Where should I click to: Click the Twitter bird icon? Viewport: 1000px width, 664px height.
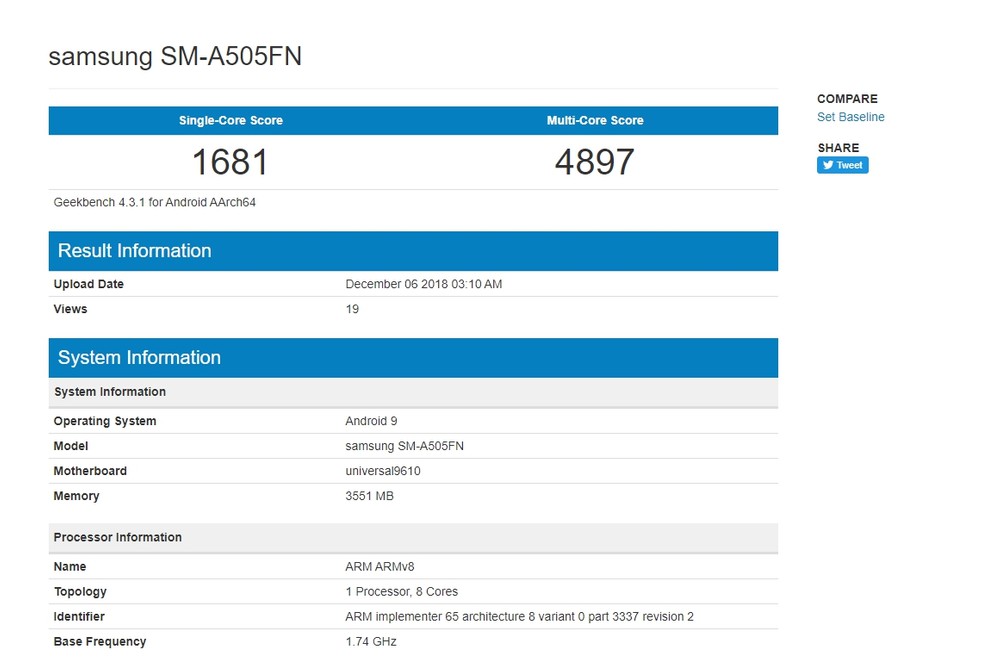828,165
